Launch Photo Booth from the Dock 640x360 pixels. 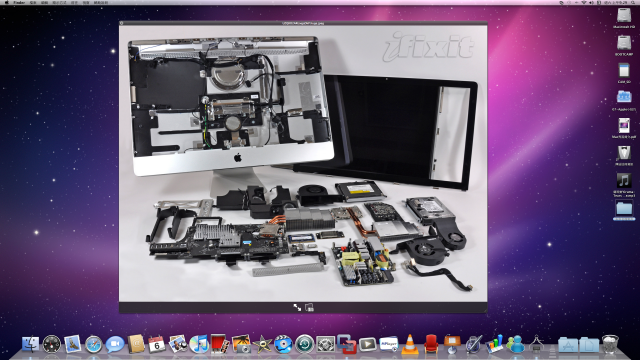coord(220,343)
